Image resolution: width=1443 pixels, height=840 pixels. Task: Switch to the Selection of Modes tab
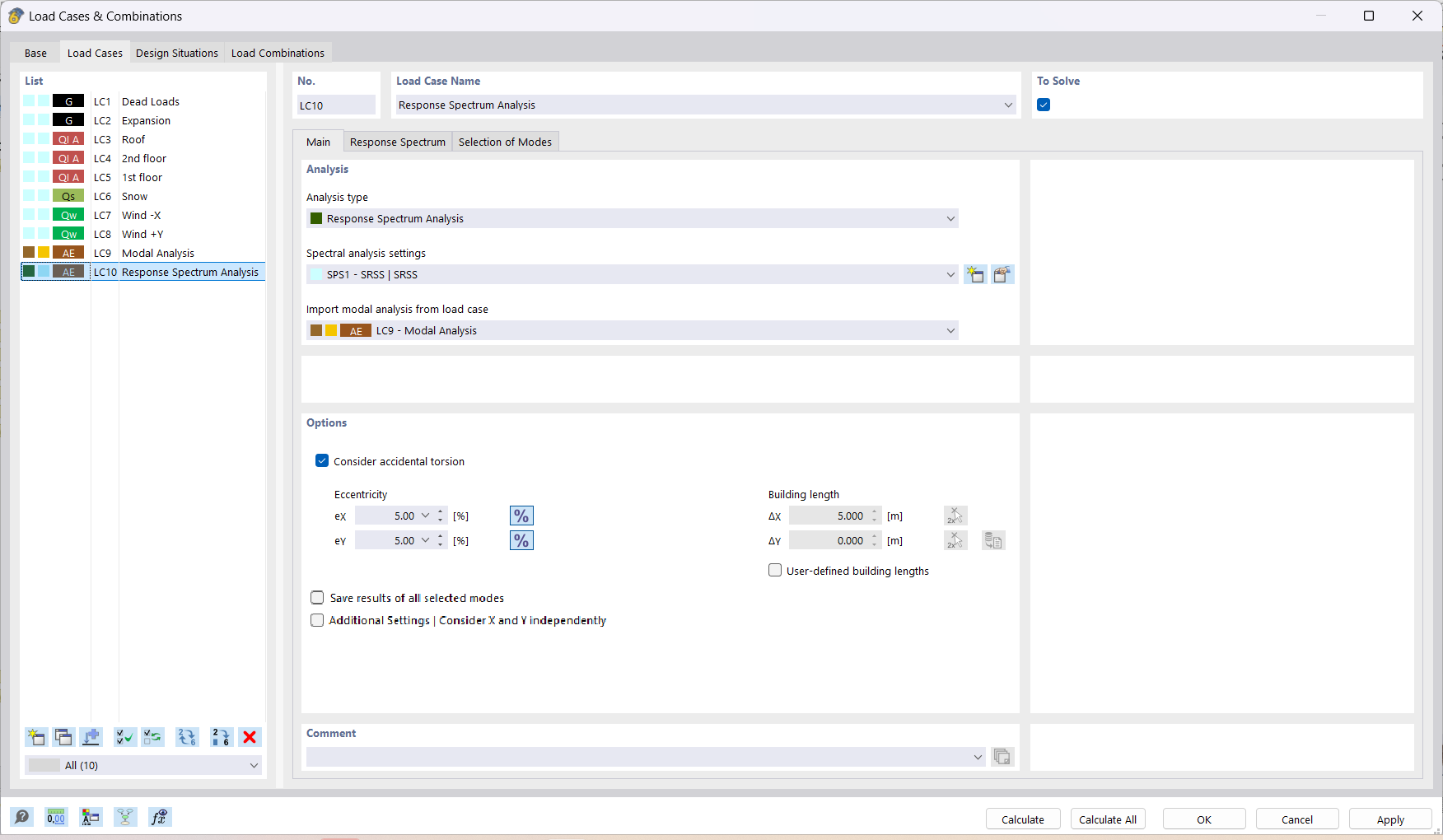point(505,141)
